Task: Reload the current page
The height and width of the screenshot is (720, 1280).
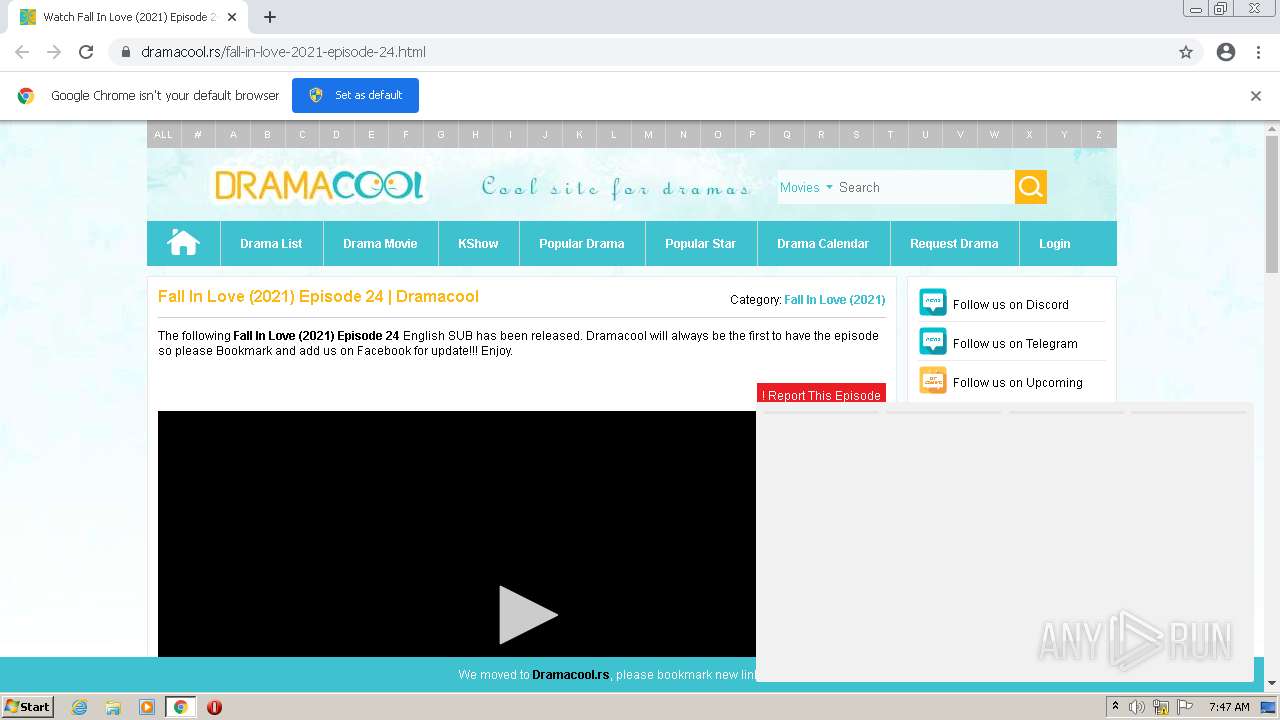Action: 86,52
